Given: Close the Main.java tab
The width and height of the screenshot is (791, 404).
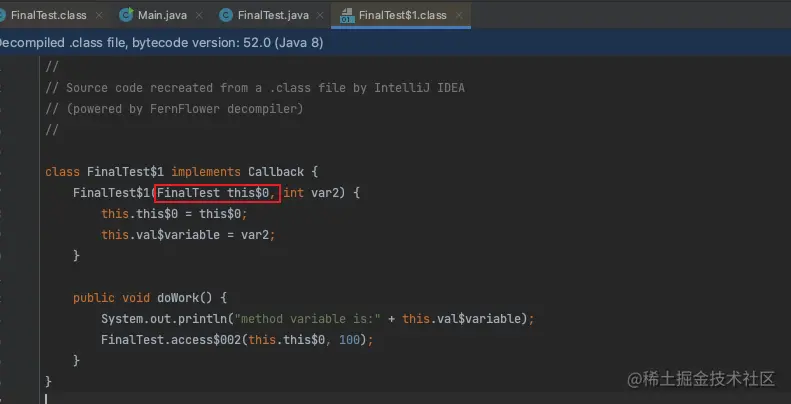Looking at the screenshot, I should [x=199, y=15].
